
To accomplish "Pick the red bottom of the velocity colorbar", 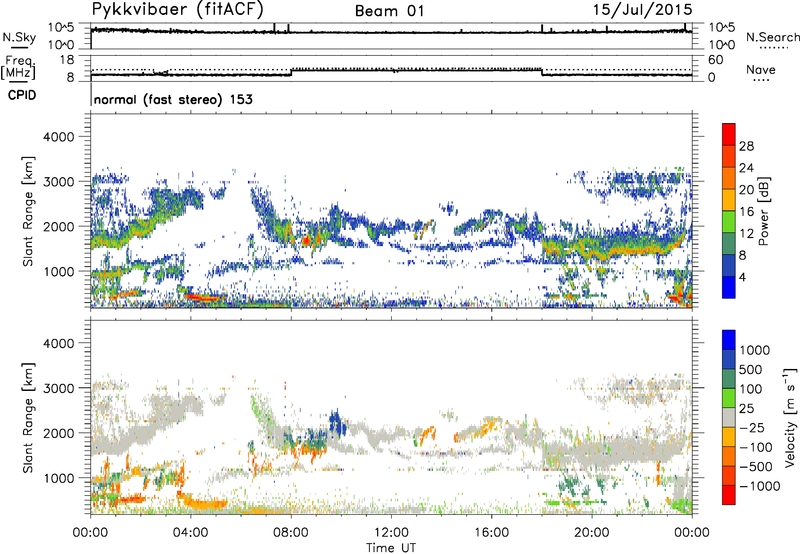I will tap(729, 495).
